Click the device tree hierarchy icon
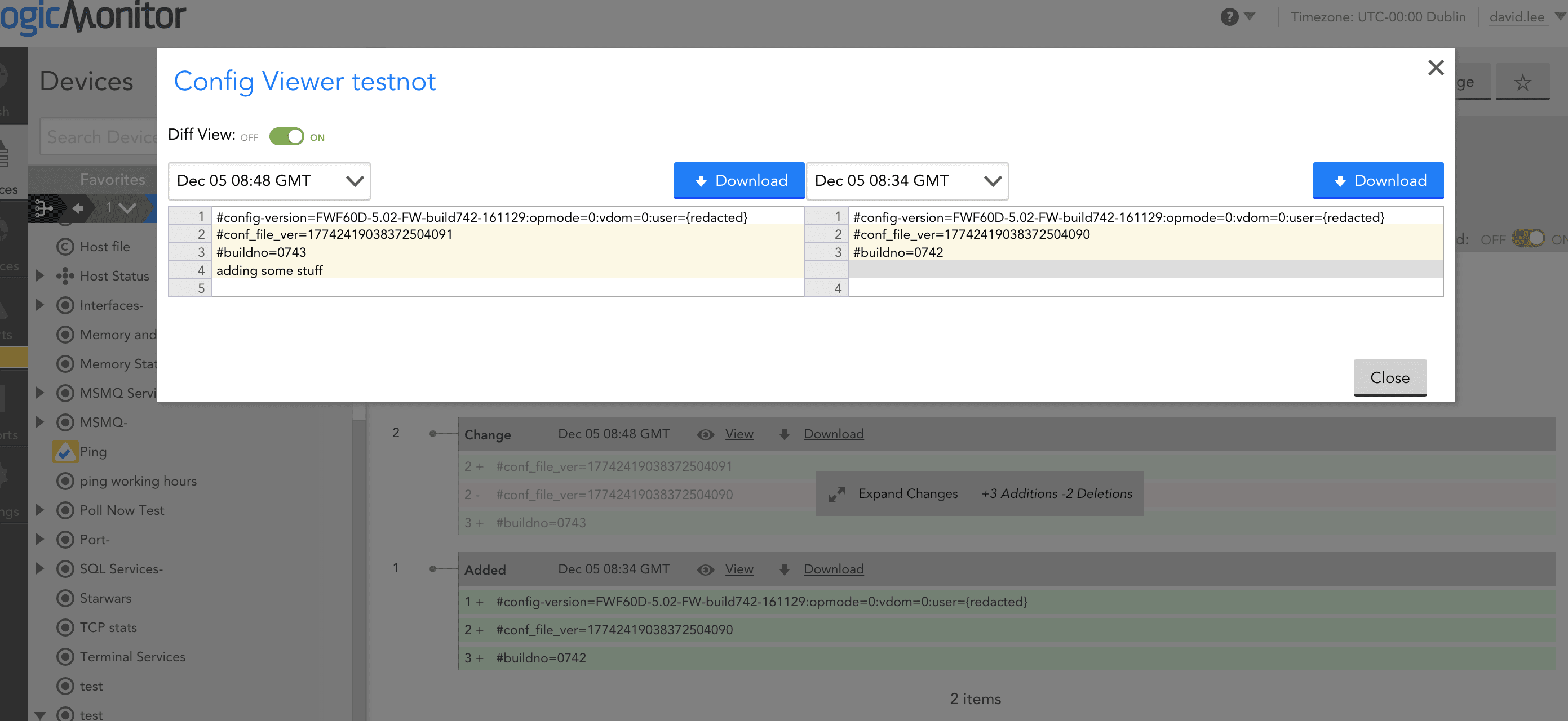 [x=43, y=208]
